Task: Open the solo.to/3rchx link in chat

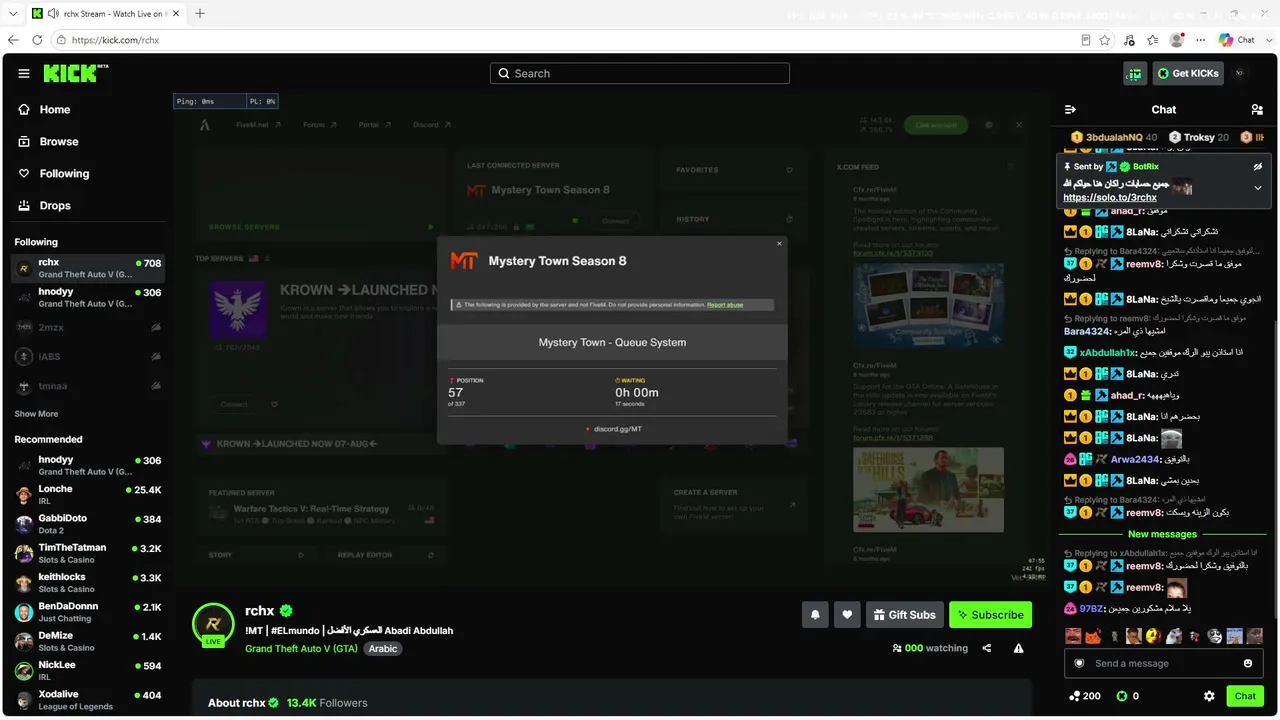Action: [1109, 198]
